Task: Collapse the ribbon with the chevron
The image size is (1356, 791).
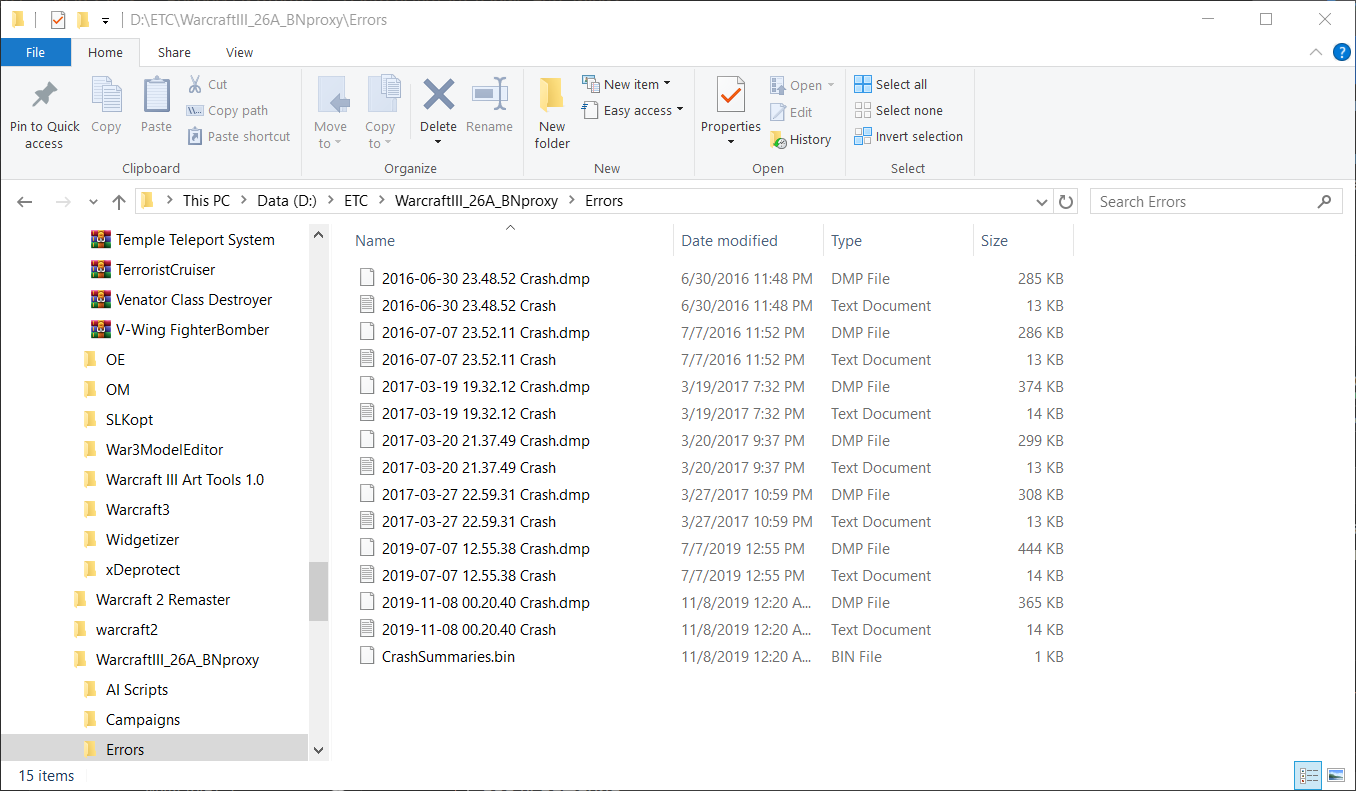Action: (1317, 53)
